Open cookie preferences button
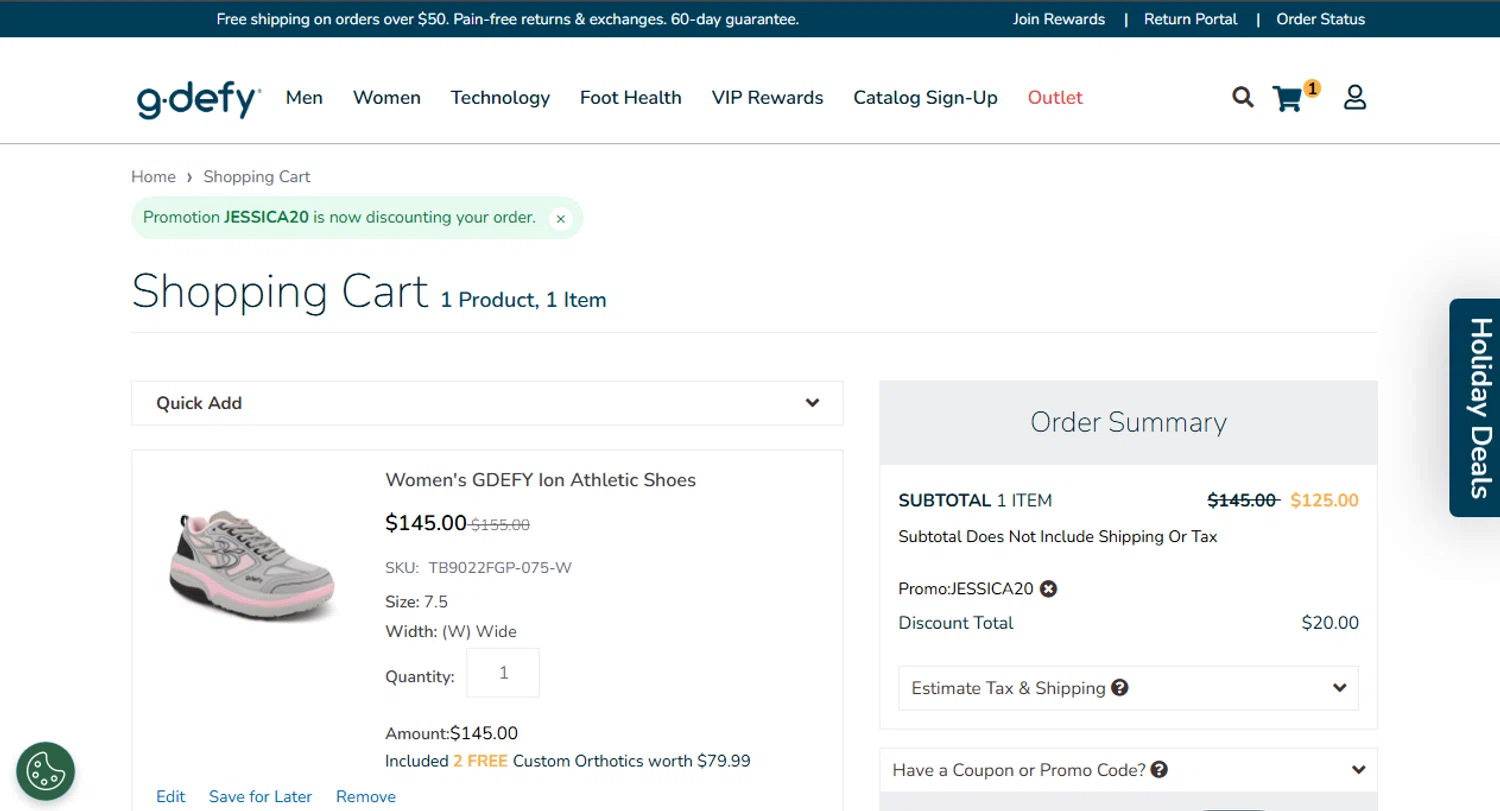This screenshot has width=1500, height=811. 45,771
